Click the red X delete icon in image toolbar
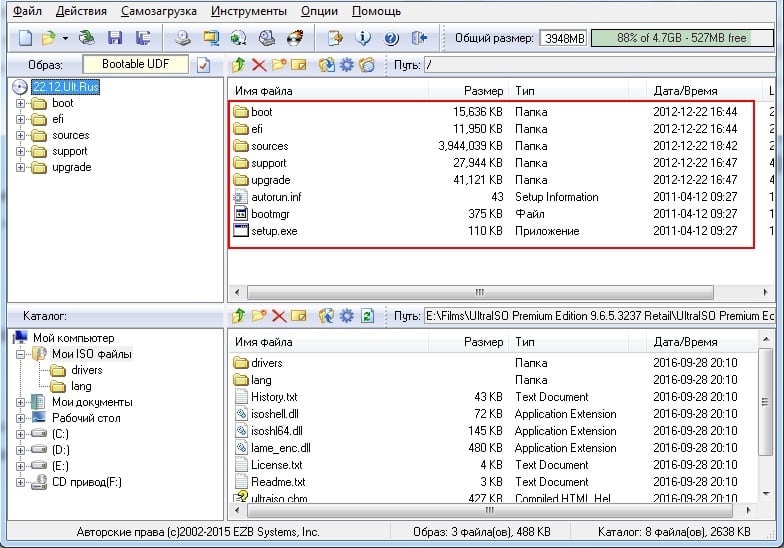The height and width of the screenshot is (548, 784). 259,65
